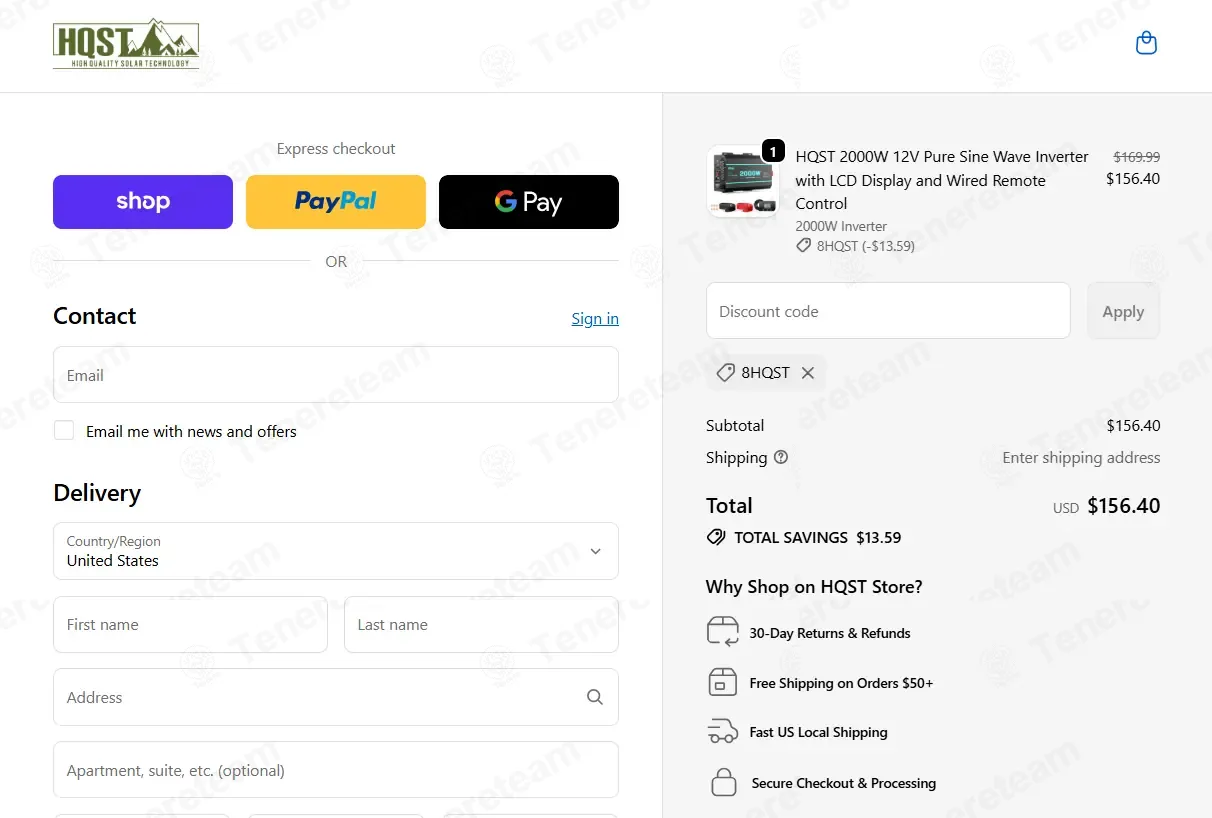Open the shopping bag cart icon

(1146, 43)
